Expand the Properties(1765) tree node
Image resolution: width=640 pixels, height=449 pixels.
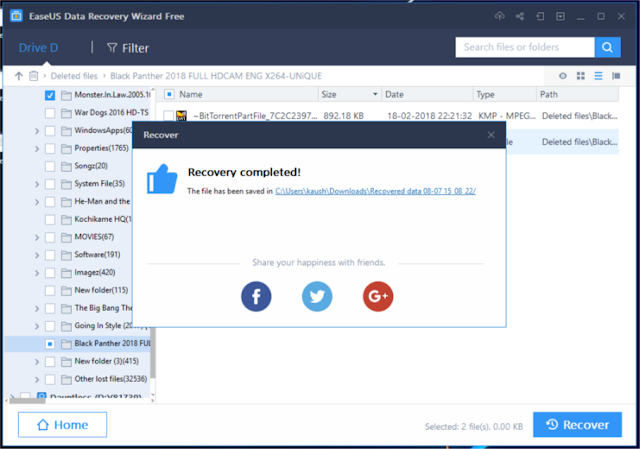coord(37,149)
